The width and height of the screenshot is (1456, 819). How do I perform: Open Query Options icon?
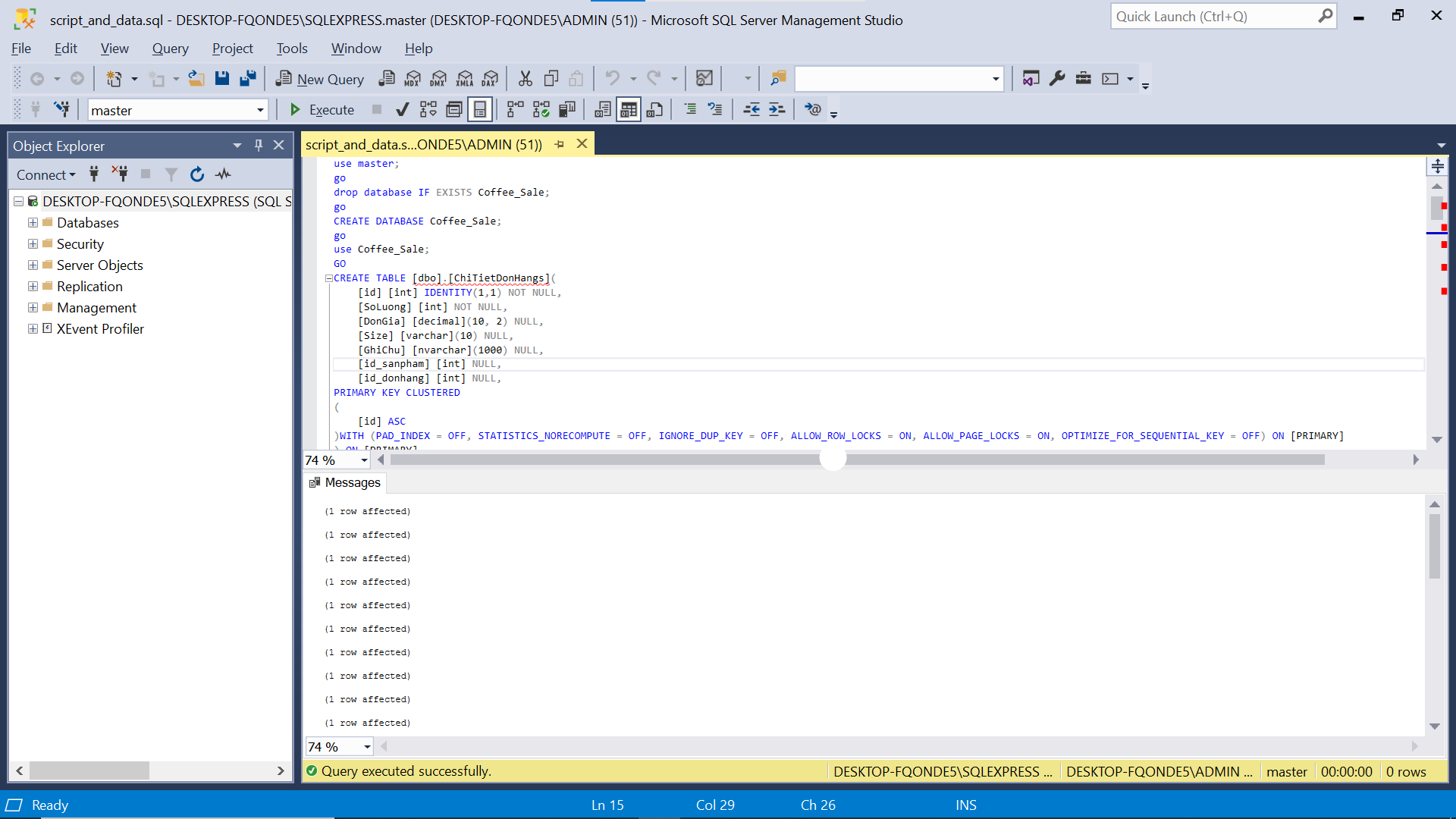(454, 110)
